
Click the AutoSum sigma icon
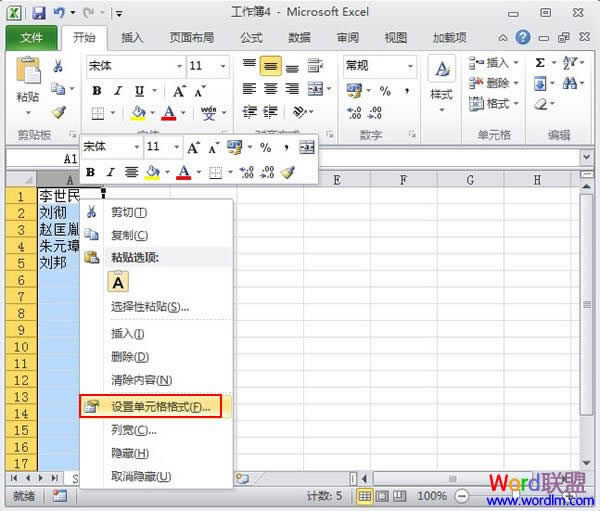pyautogui.click(x=540, y=63)
